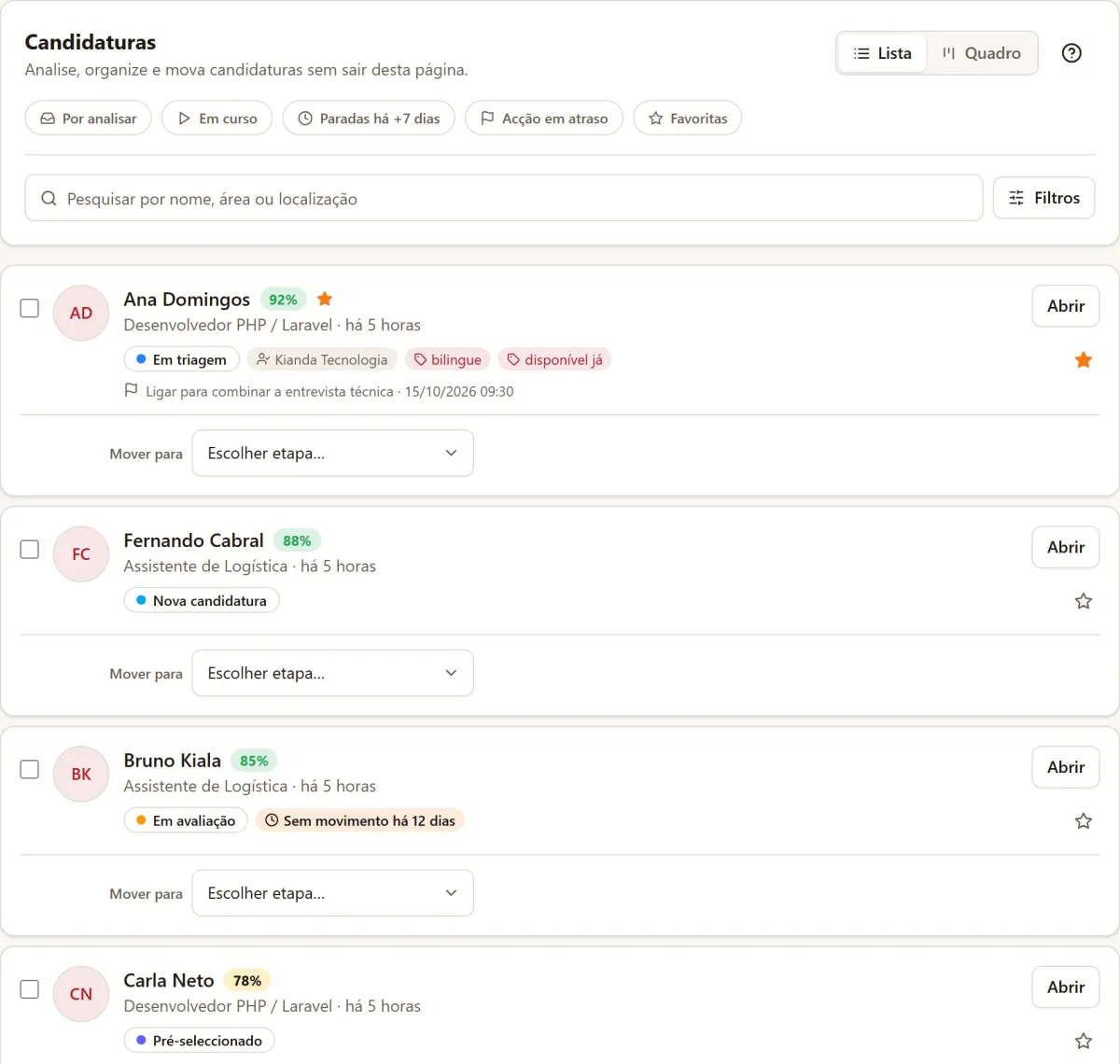Viewport: 1120px width, 1064px height.
Task: Focus the search by name field
Action: point(504,198)
